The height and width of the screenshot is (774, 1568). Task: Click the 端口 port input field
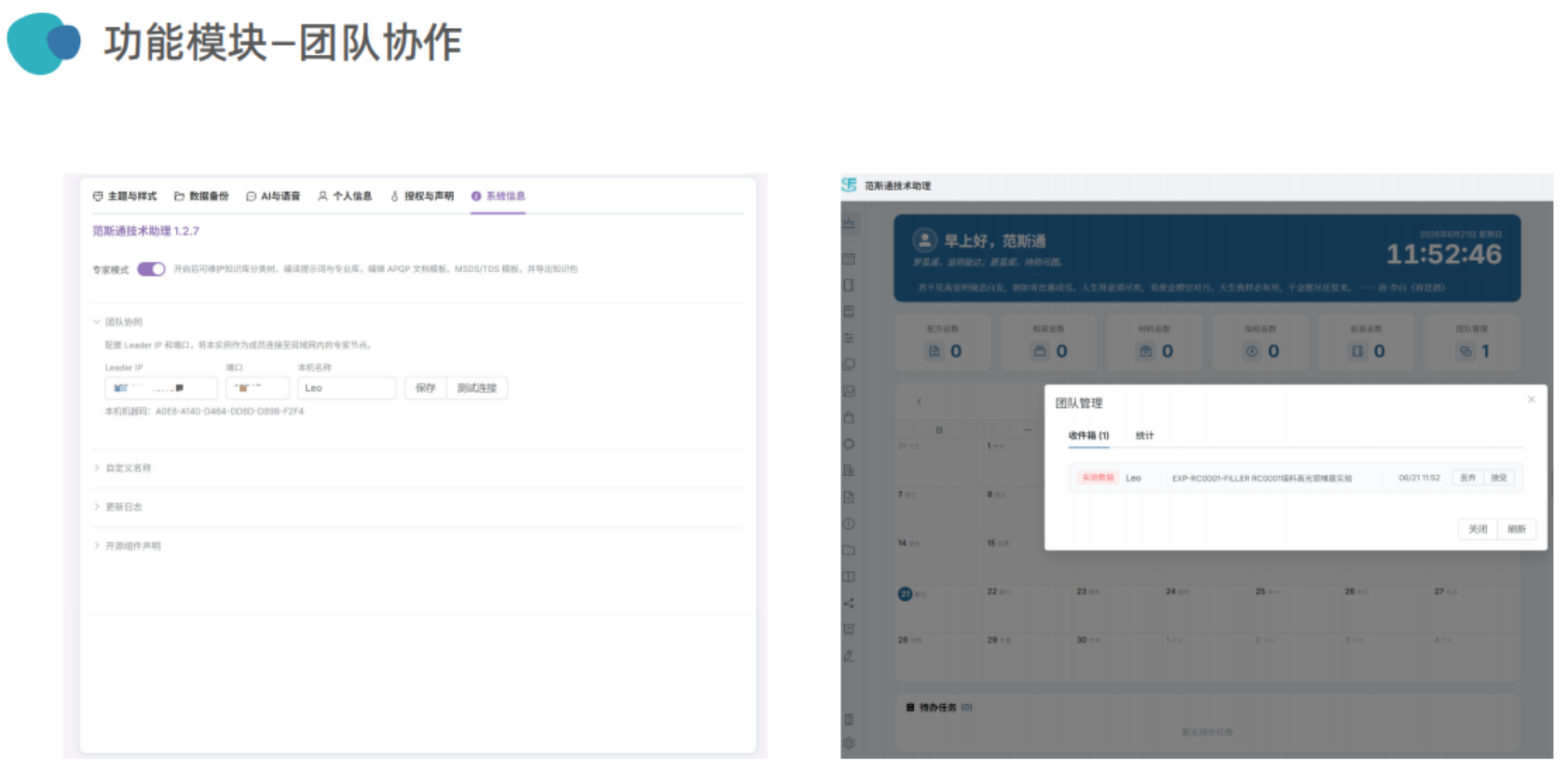coord(257,388)
